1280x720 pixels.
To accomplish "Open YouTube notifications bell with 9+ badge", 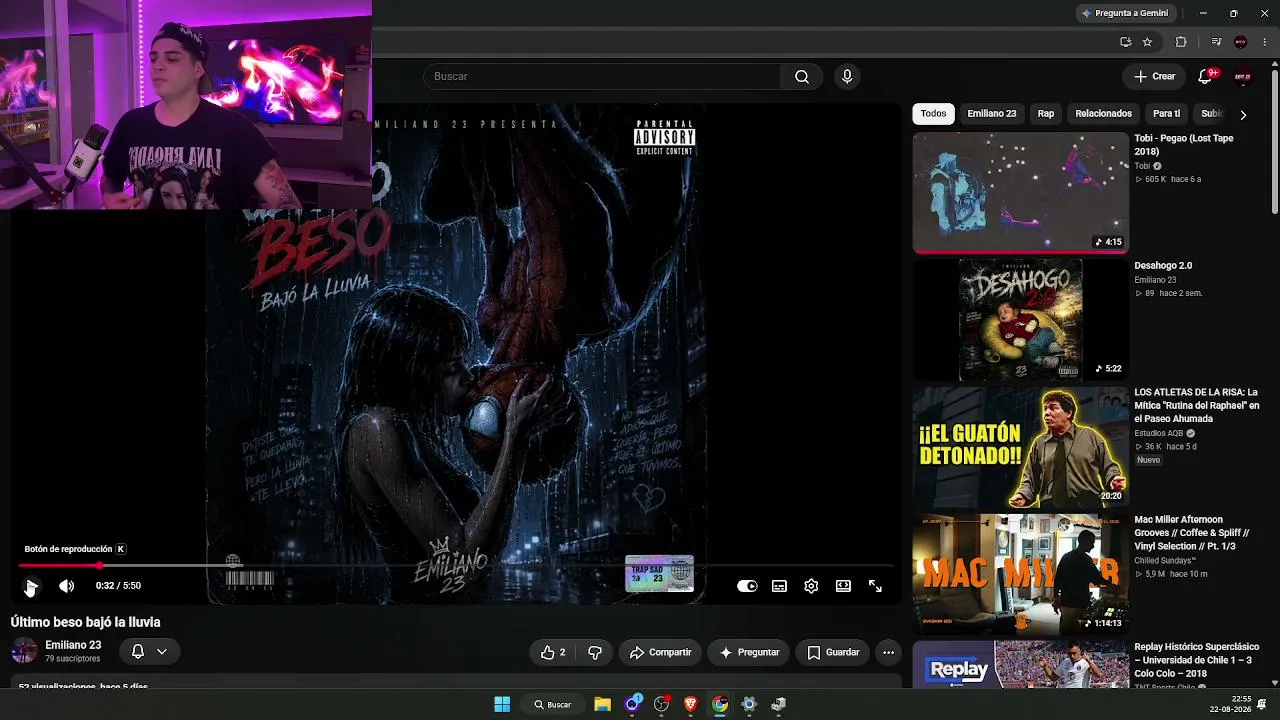I will 1206,76.
